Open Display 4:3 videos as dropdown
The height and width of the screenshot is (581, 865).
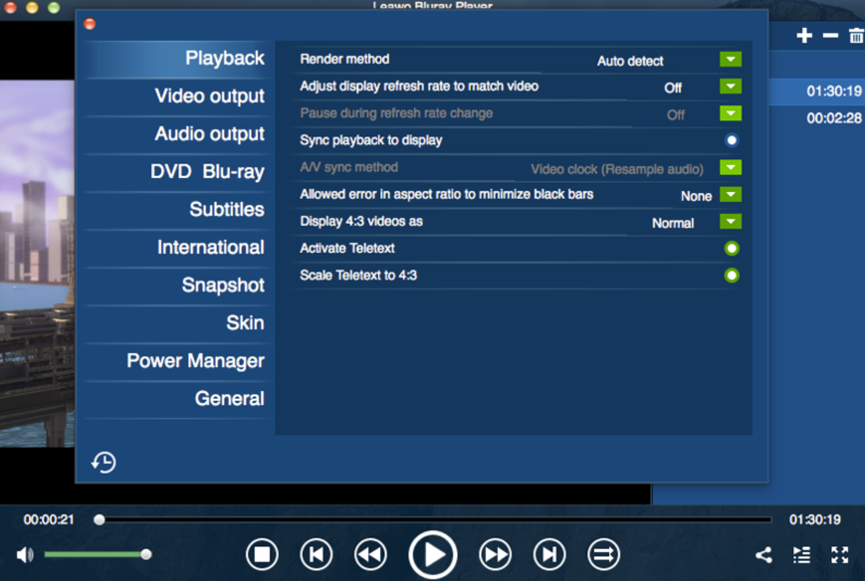pyautogui.click(x=730, y=222)
